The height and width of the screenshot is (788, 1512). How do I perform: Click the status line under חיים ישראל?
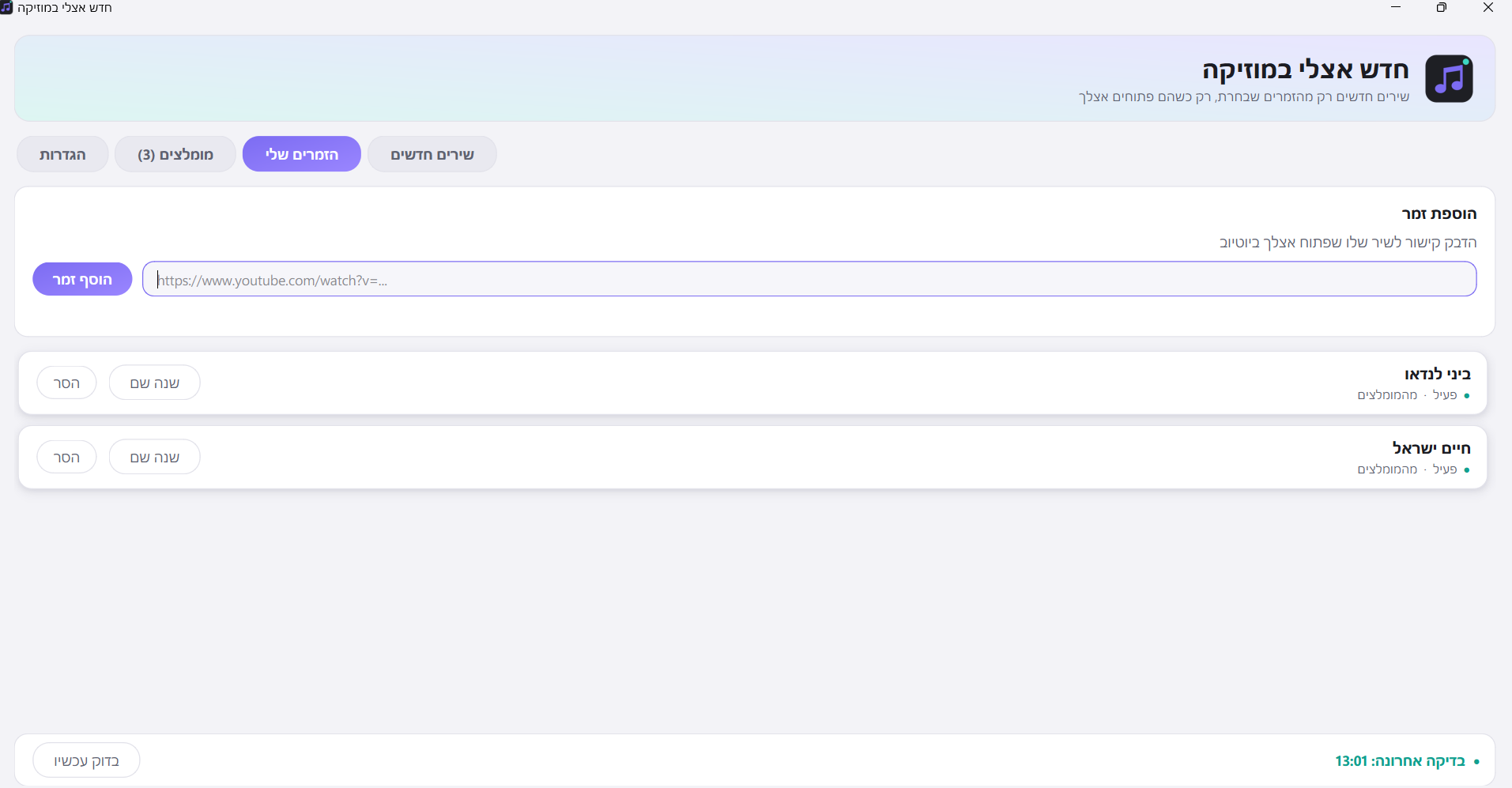tap(1413, 469)
